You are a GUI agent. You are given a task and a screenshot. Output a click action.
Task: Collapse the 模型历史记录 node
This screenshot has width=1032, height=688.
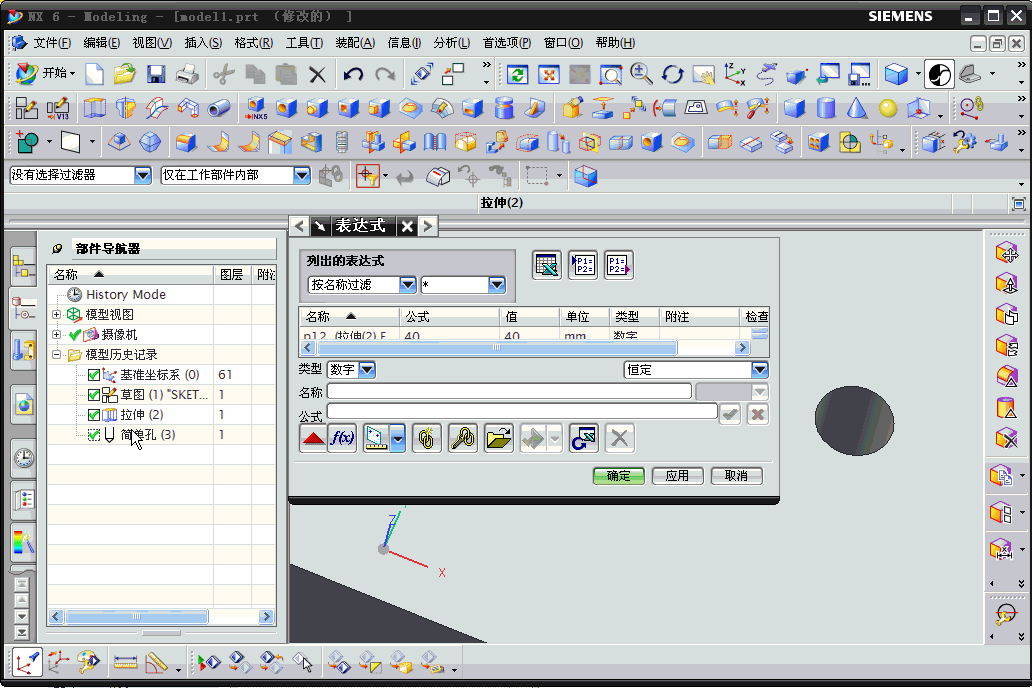pos(57,355)
